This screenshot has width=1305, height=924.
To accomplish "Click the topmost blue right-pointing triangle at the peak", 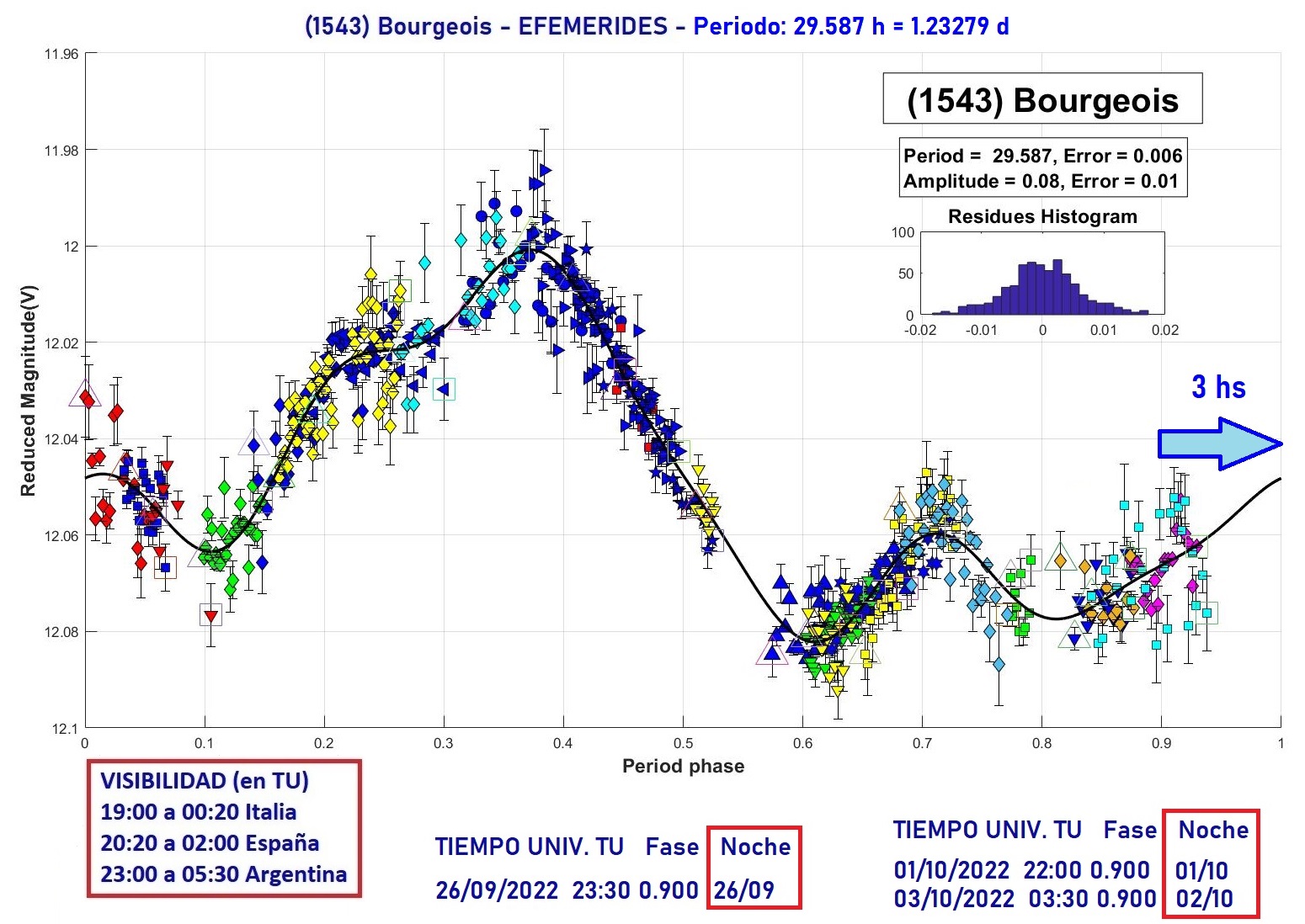I will tap(546, 170).
